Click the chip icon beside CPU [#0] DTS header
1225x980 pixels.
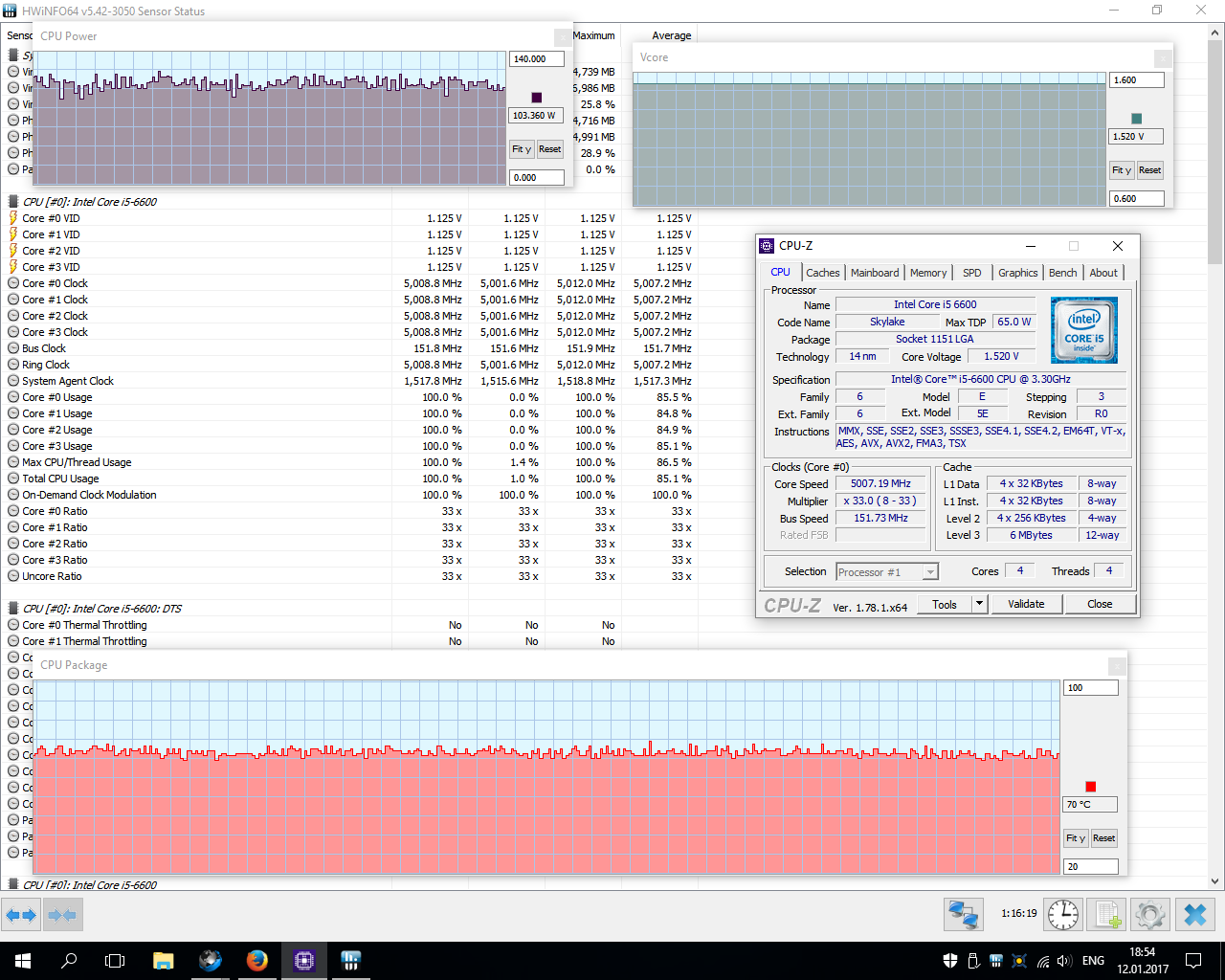[13, 609]
